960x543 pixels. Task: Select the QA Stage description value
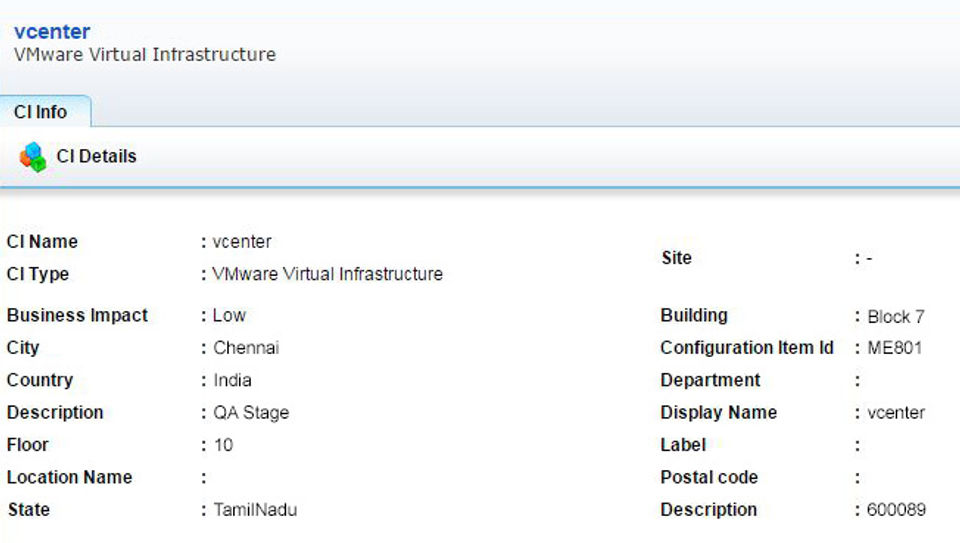251,413
